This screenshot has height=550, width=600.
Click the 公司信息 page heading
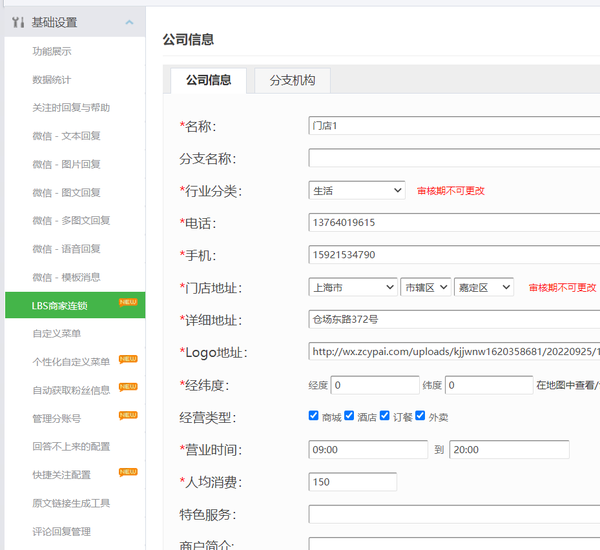click(188, 39)
